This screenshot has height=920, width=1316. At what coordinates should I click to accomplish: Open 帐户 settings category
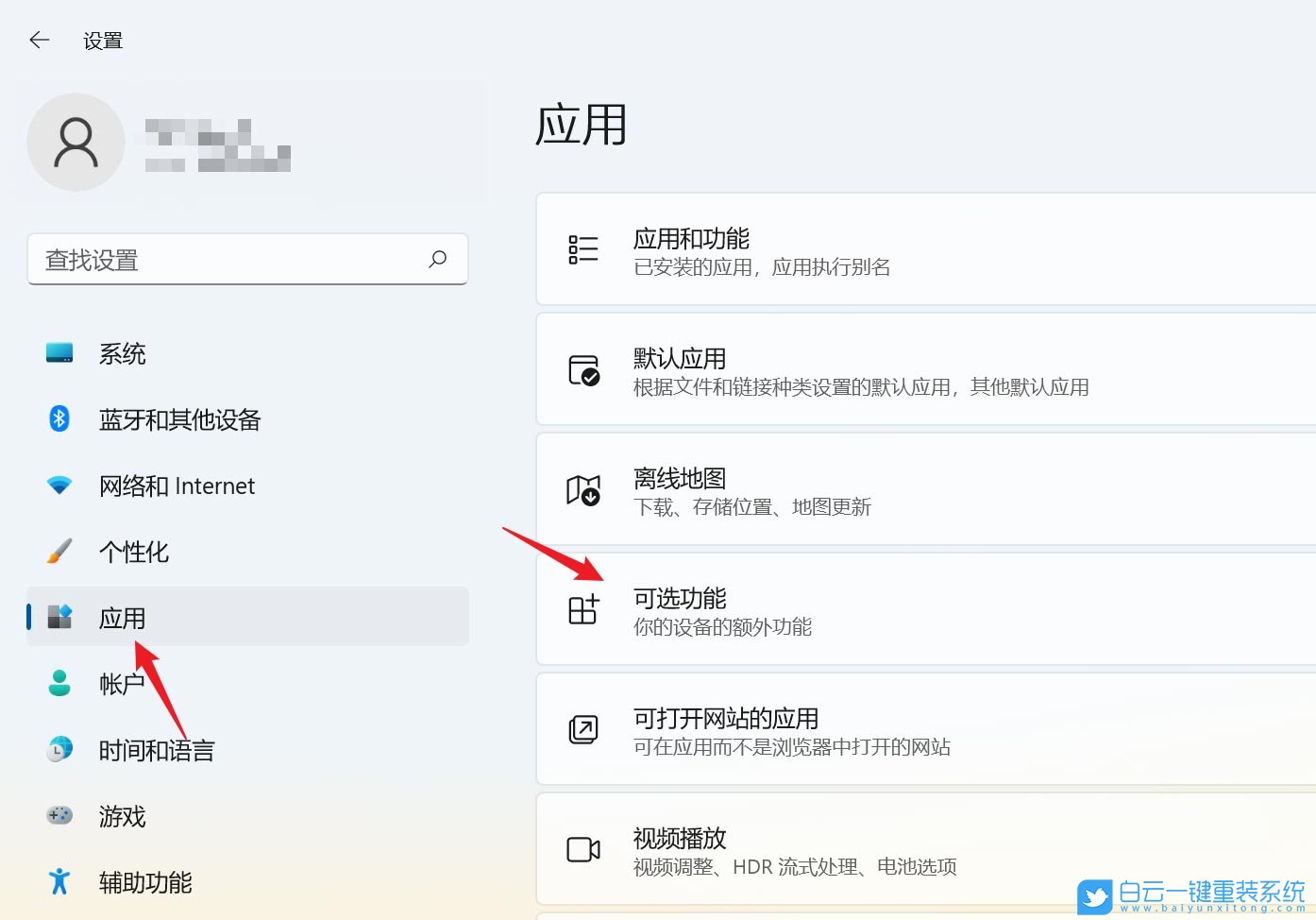click(x=122, y=684)
